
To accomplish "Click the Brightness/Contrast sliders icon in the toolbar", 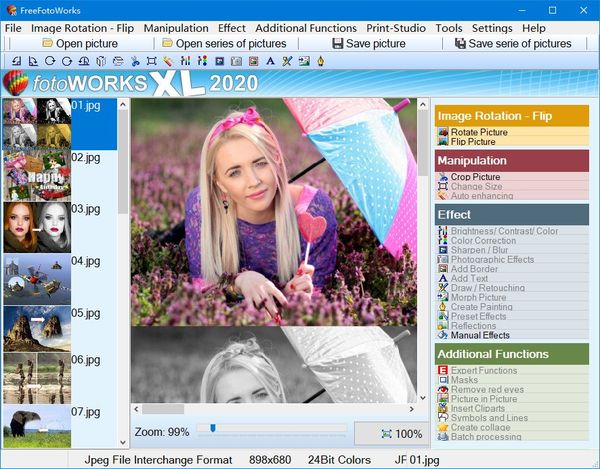I will [185, 61].
